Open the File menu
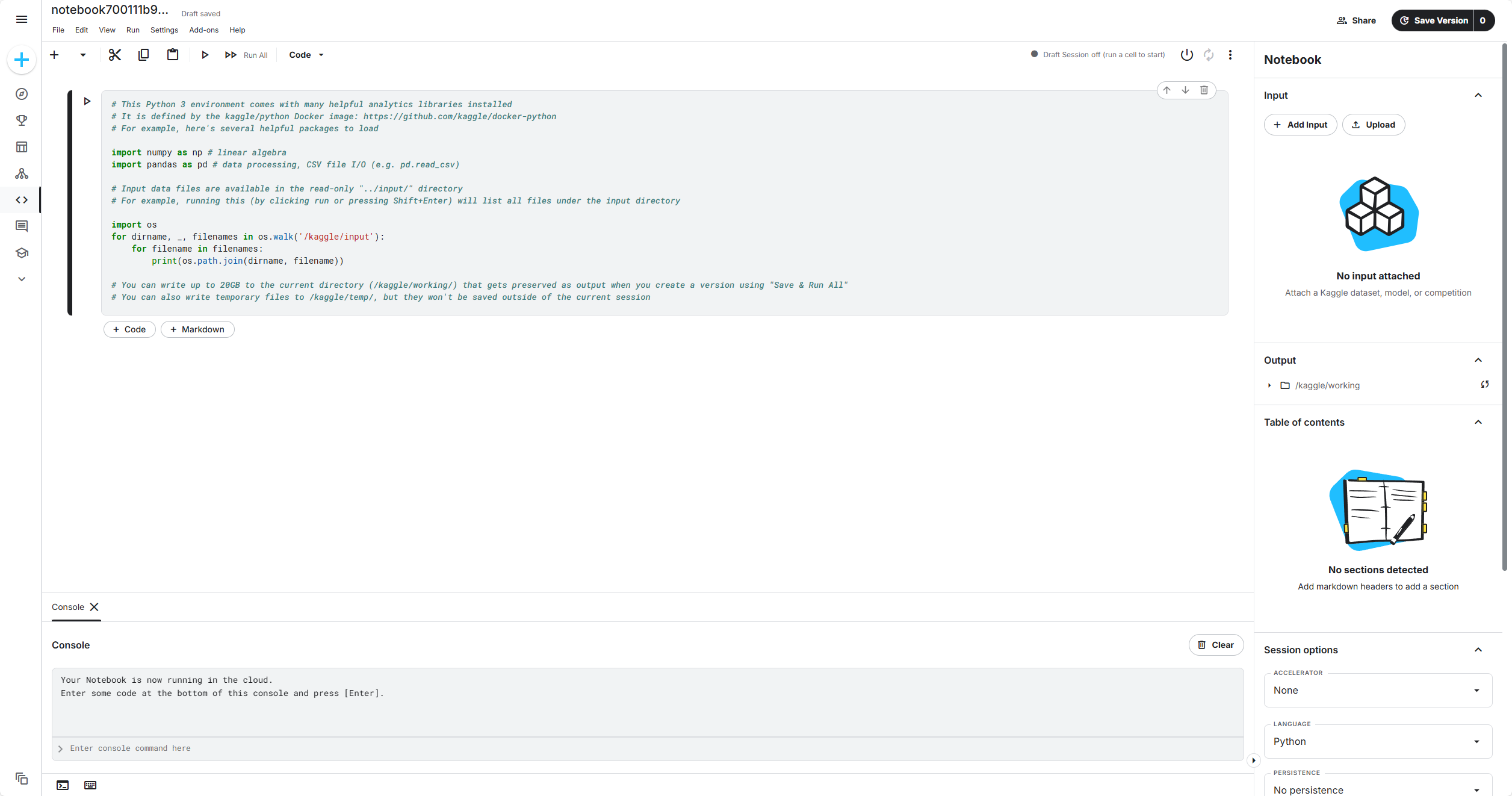The height and width of the screenshot is (796, 1512). pyautogui.click(x=58, y=30)
